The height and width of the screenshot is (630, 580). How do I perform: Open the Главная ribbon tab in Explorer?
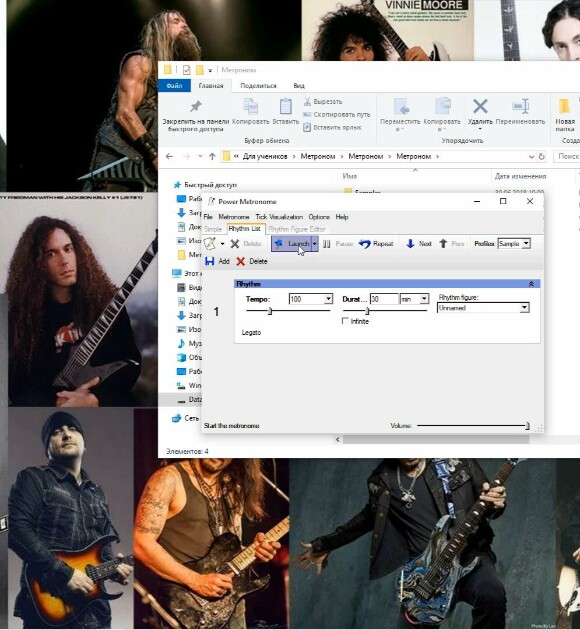[211, 86]
